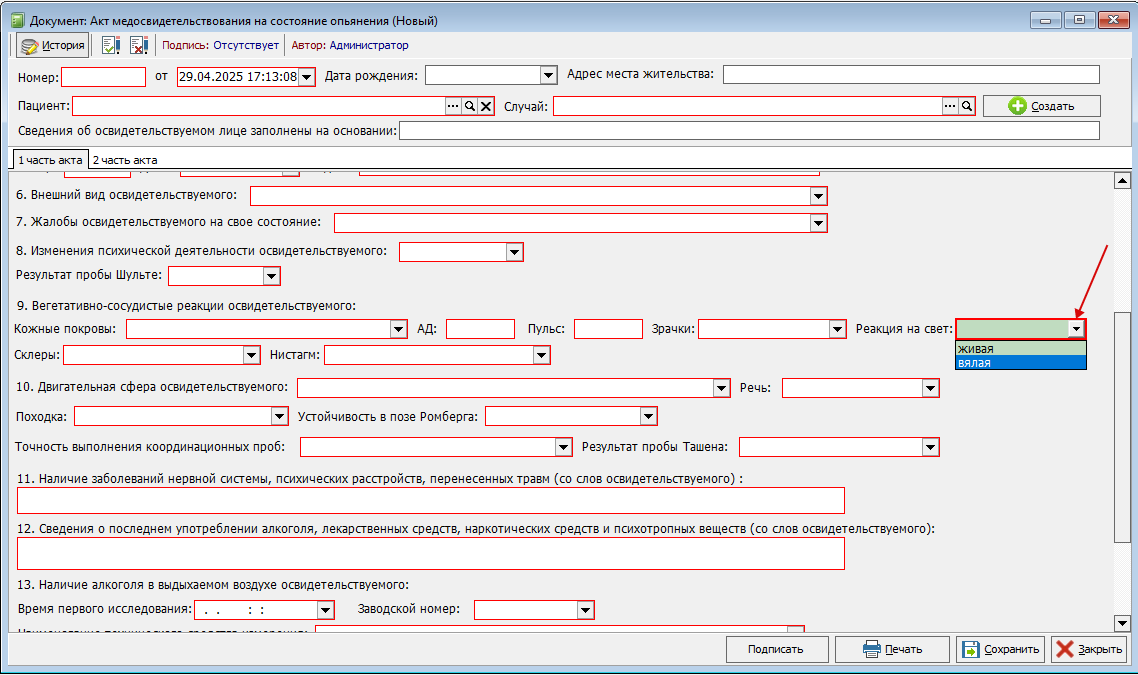Open Склеры dropdown

pos(251,355)
